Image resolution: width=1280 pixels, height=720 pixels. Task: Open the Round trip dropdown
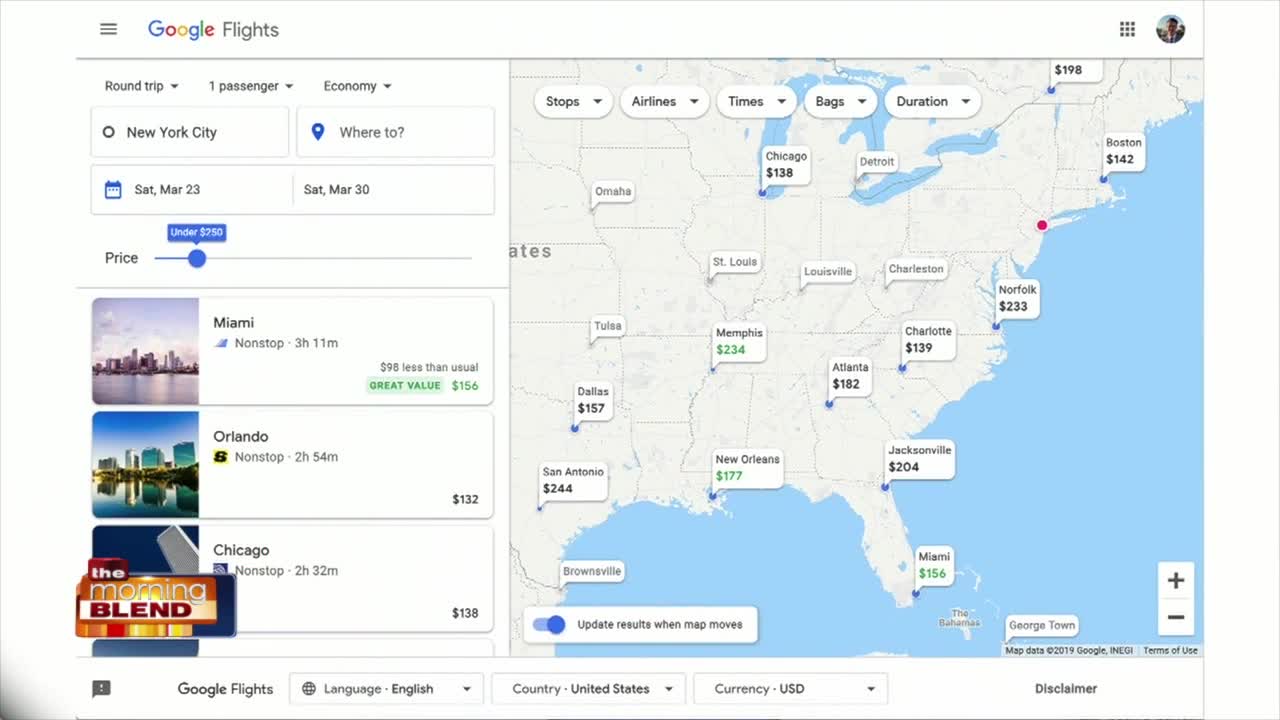coord(142,86)
